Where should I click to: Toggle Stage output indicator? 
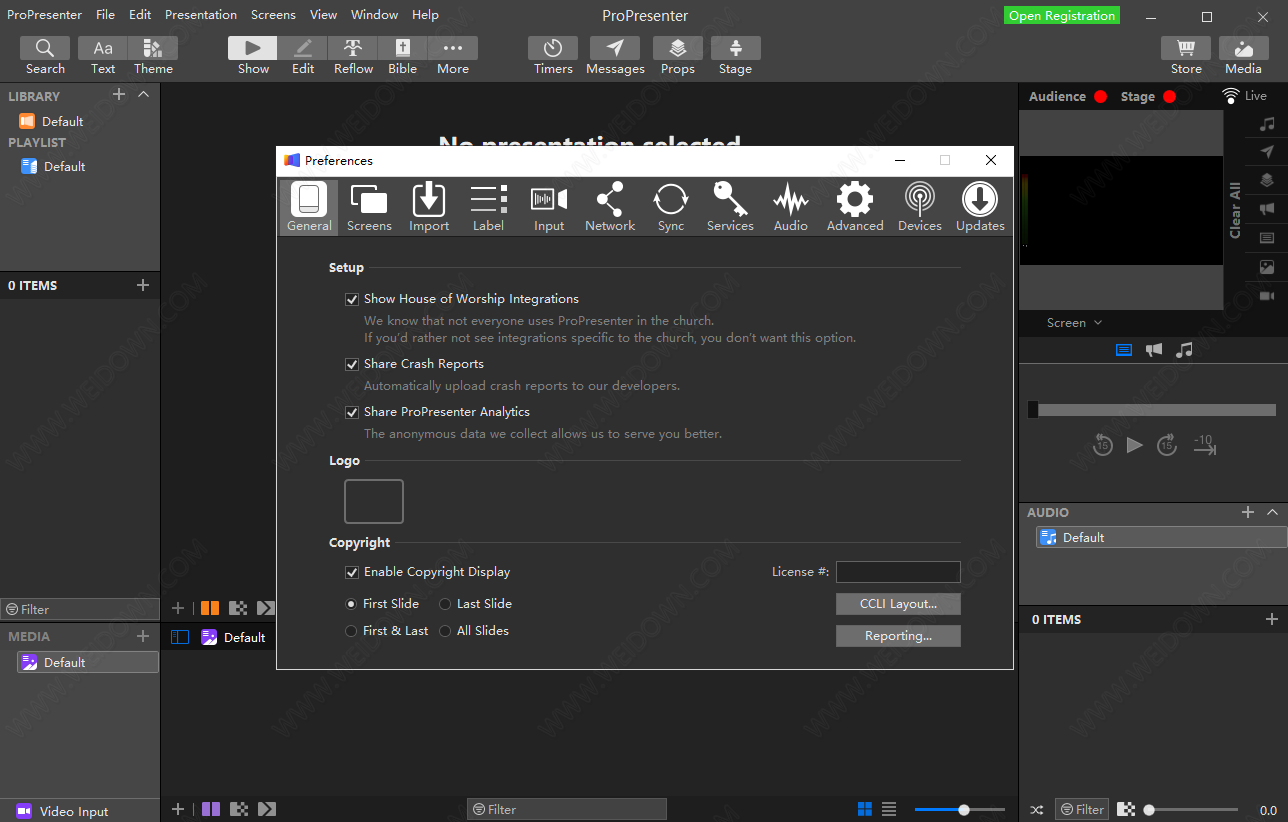(1170, 97)
